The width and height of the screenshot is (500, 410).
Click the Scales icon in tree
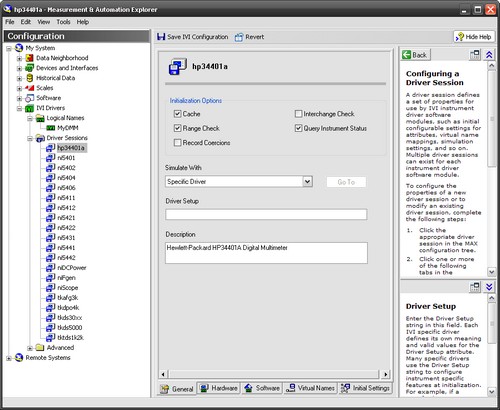tap(30, 88)
